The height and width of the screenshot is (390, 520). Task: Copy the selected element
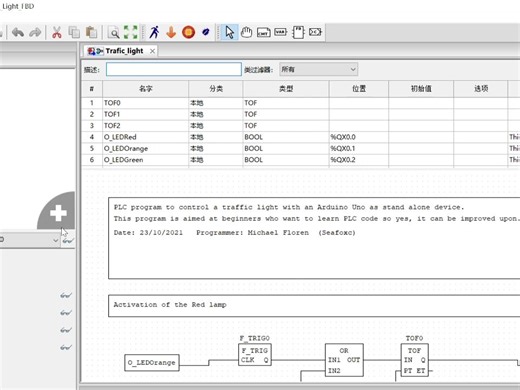coord(74,32)
